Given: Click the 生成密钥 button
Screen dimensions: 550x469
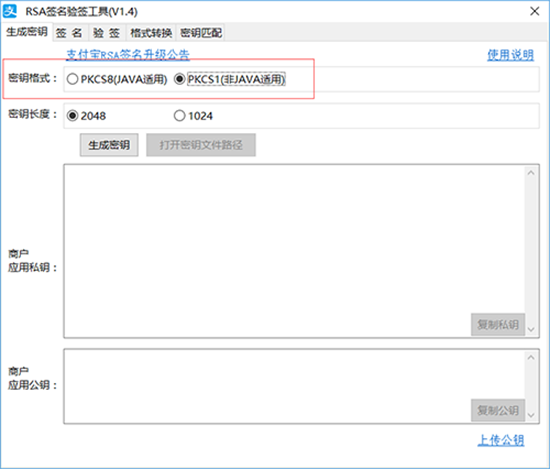Looking at the screenshot, I should (109, 145).
